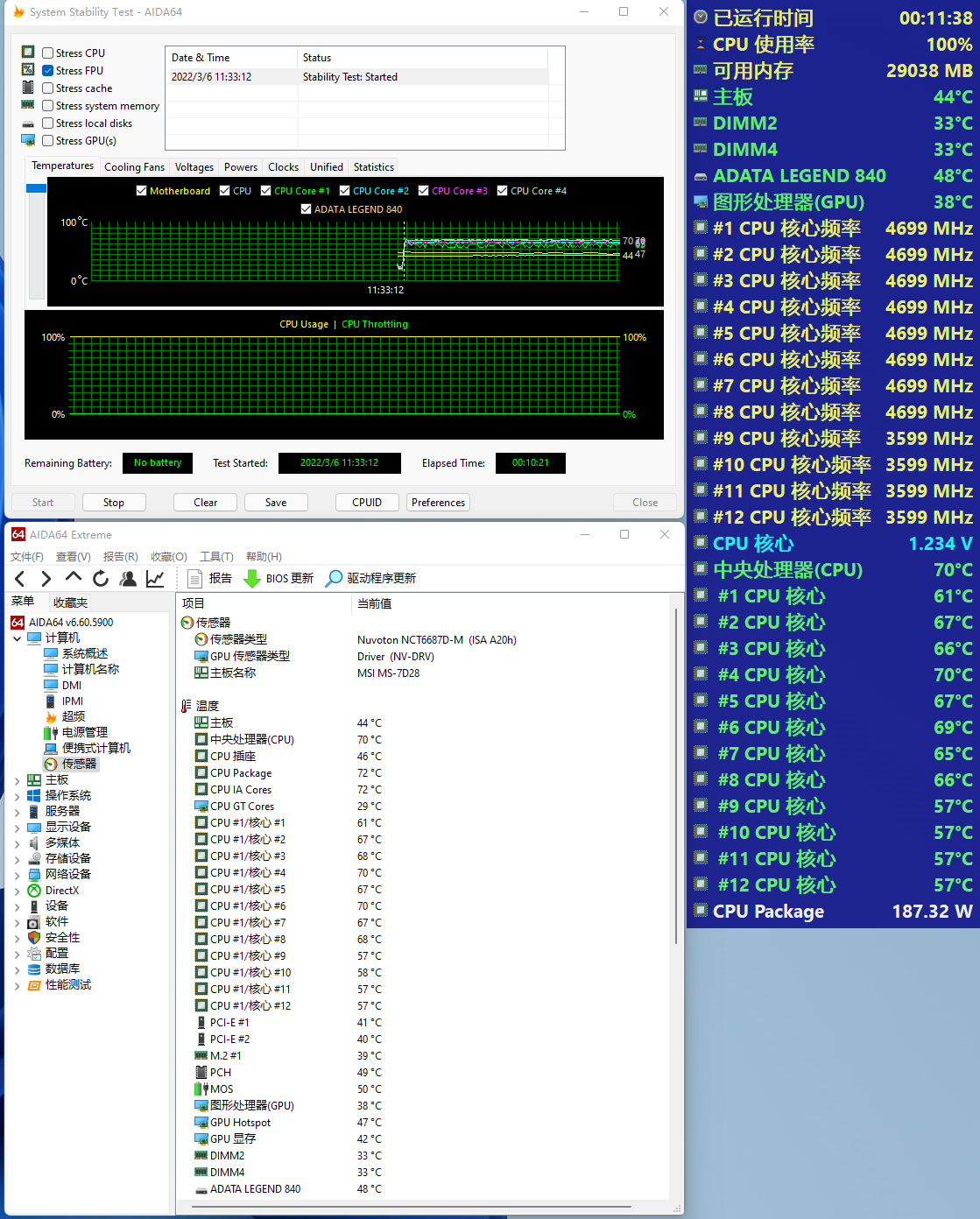
Task: Open 帮助(H) menu
Action: [264, 557]
